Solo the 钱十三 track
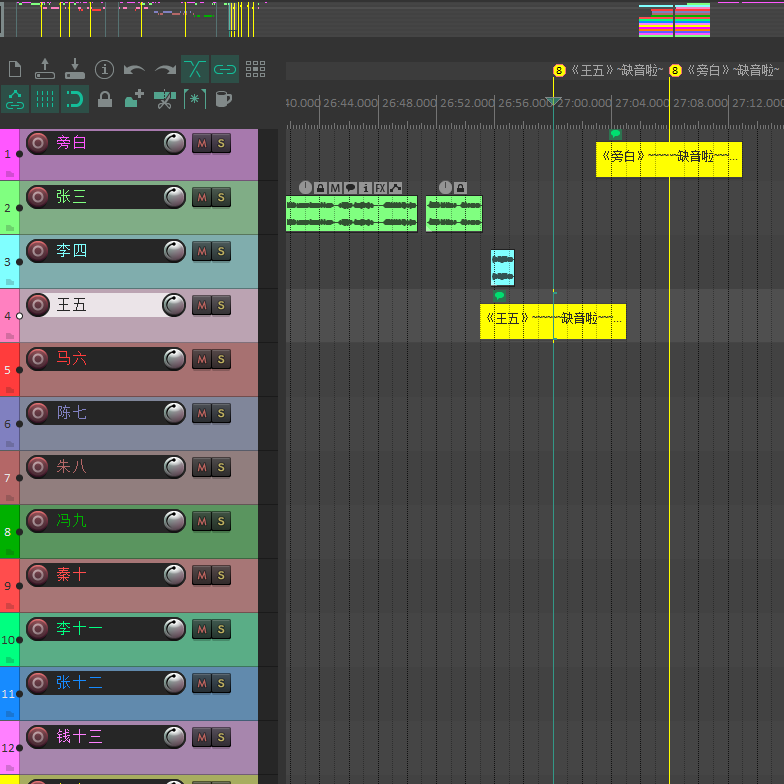 221,738
